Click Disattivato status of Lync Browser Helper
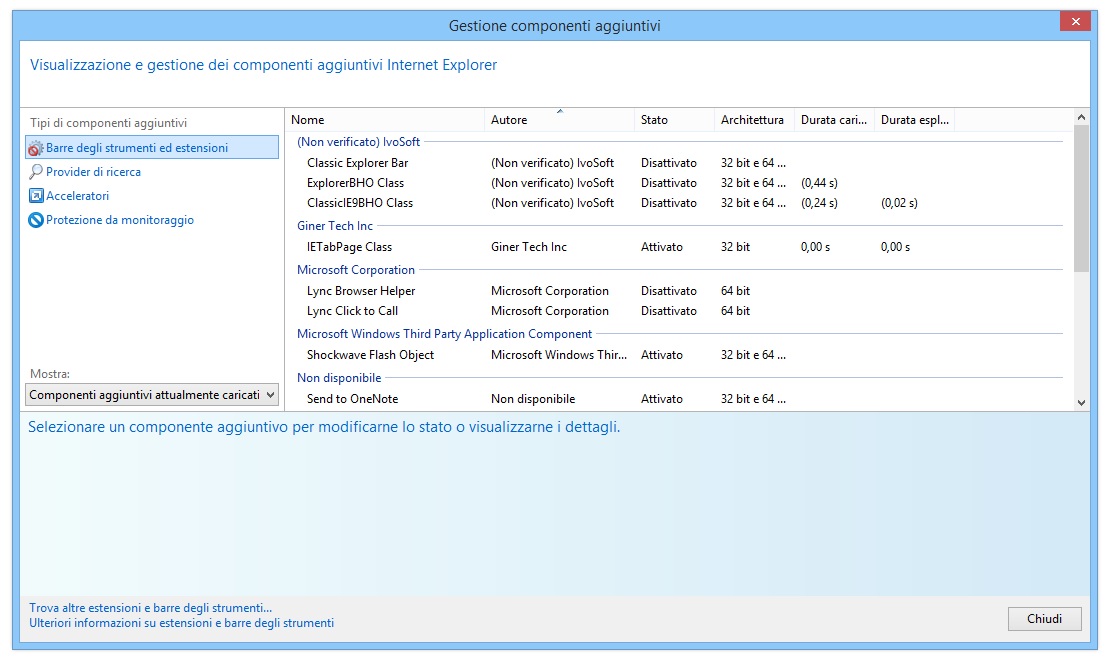This screenshot has height=658, width=1115. point(669,291)
